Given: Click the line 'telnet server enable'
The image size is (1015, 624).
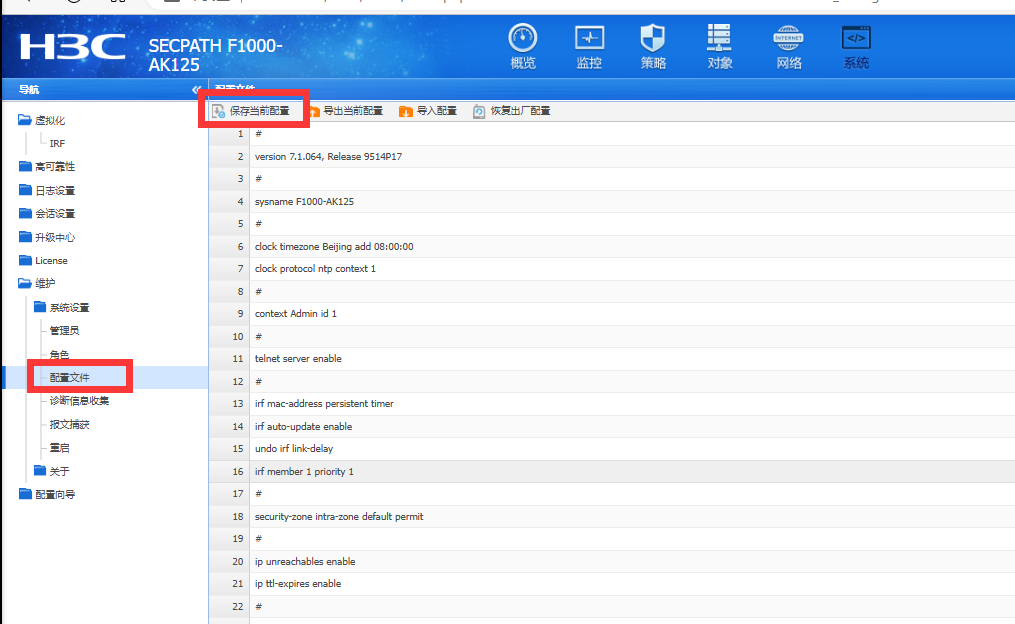Looking at the screenshot, I should tap(298, 359).
